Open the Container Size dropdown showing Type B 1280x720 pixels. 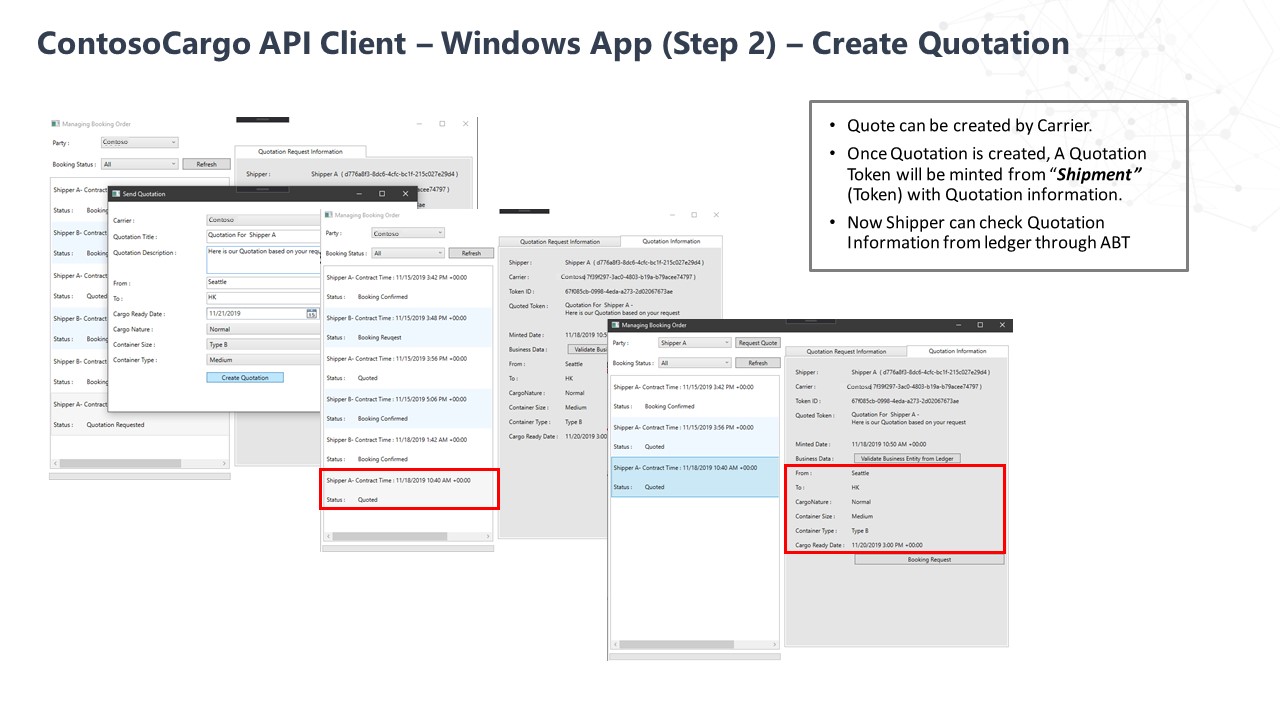[x=263, y=344]
